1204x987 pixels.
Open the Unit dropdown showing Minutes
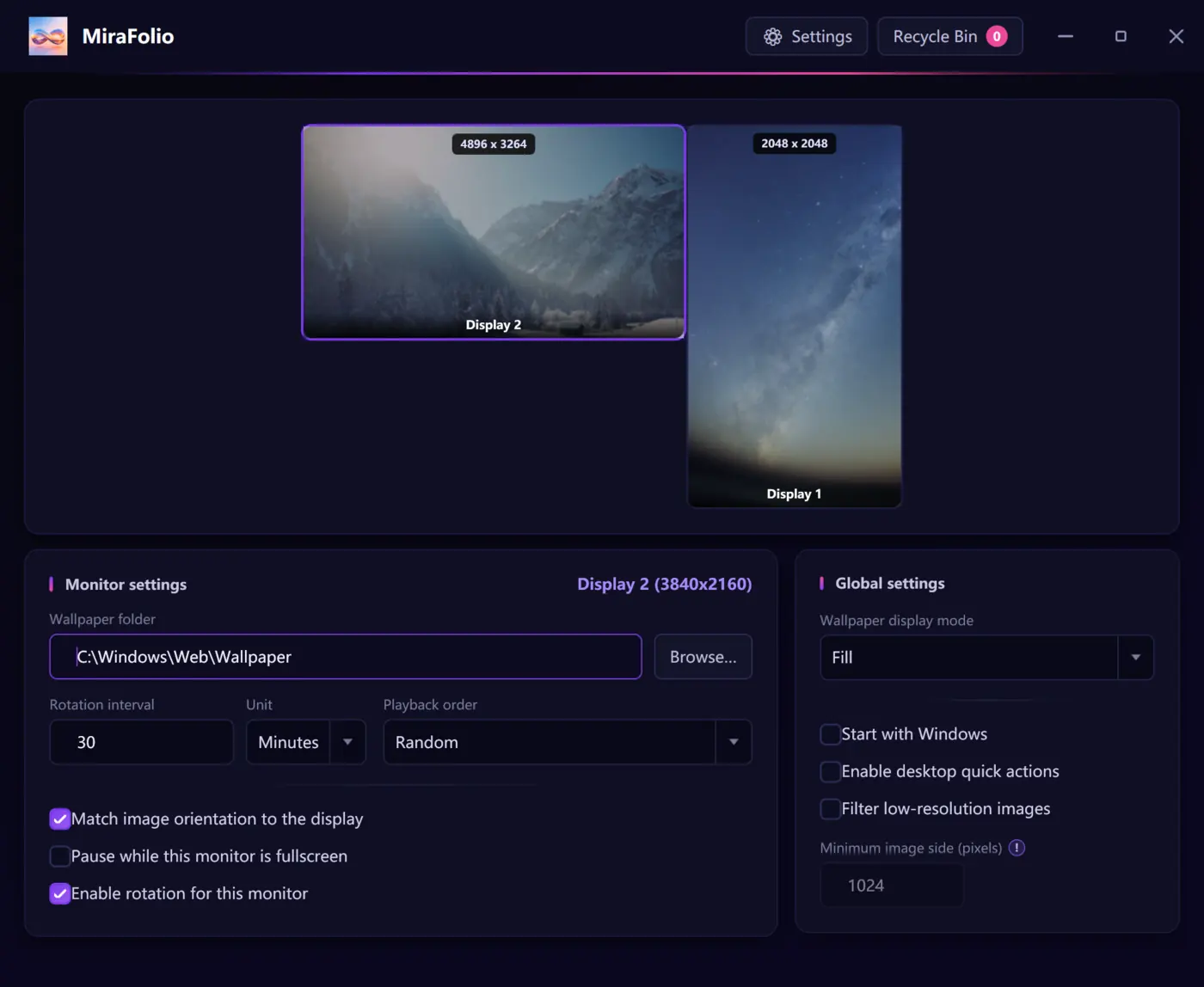pyautogui.click(x=306, y=742)
